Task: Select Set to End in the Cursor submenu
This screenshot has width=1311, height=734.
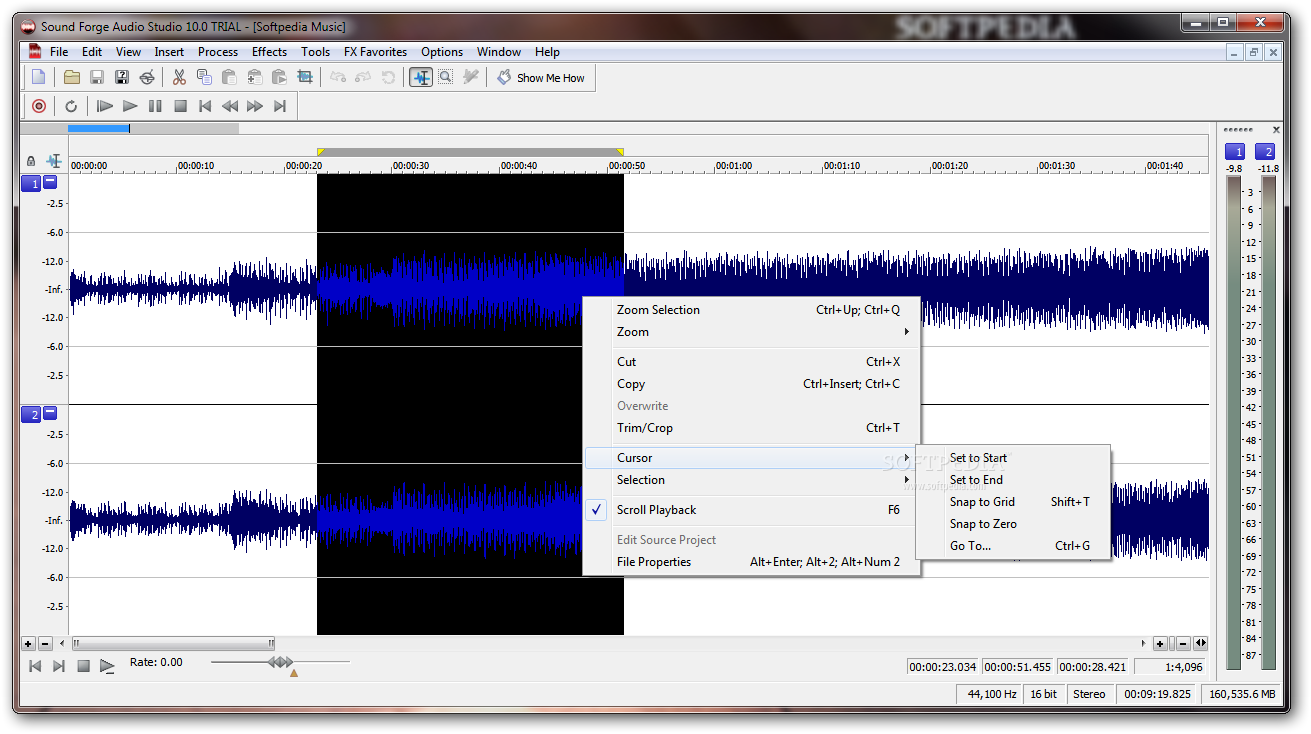Action: point(1013,480)
